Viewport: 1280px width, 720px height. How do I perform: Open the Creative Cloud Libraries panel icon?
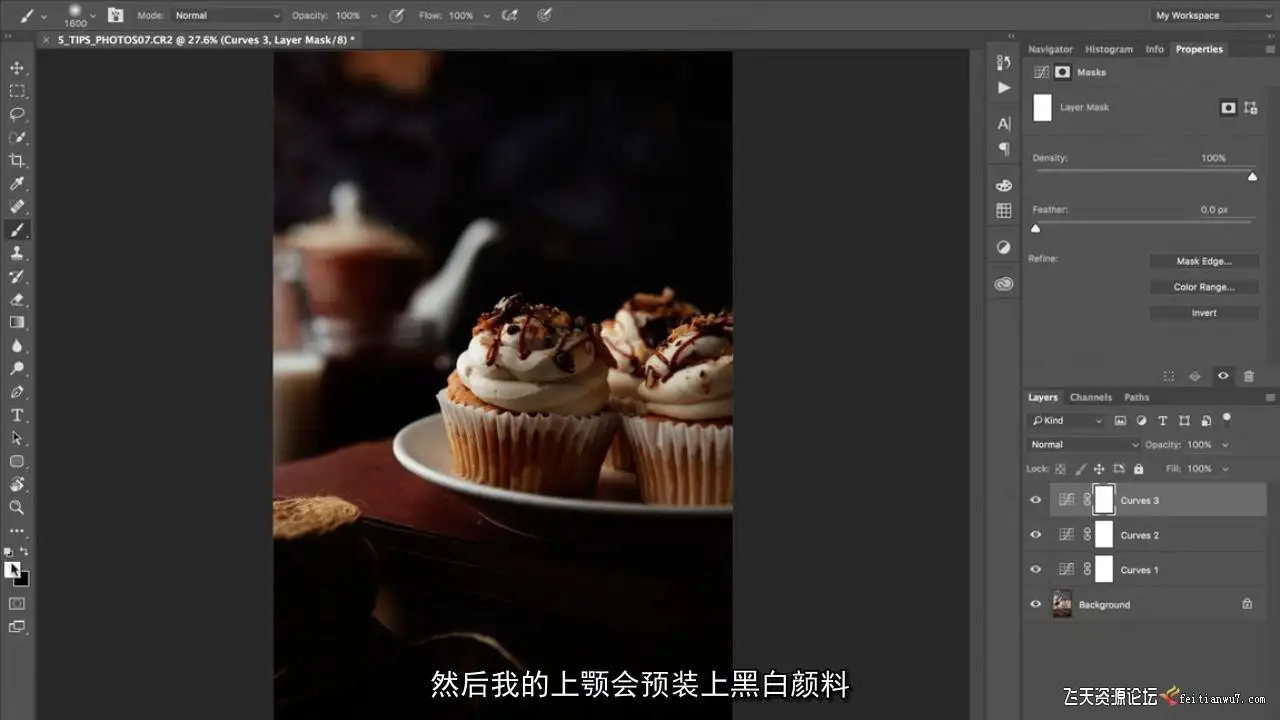coord(1004,284)
